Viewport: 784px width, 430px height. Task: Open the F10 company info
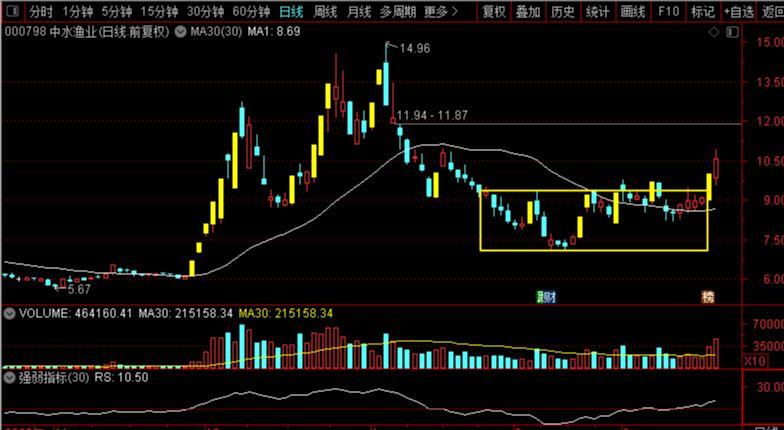[x=668, y=11]
